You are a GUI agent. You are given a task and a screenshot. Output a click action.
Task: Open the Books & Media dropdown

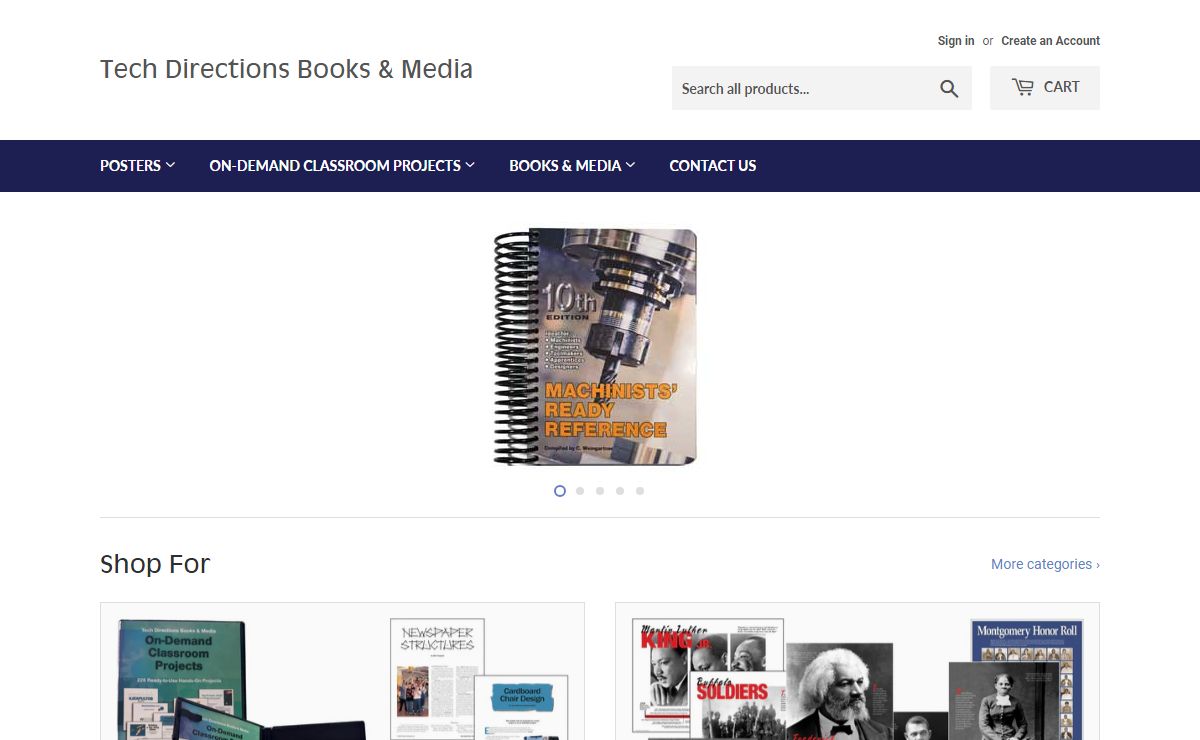pos(572,166)
